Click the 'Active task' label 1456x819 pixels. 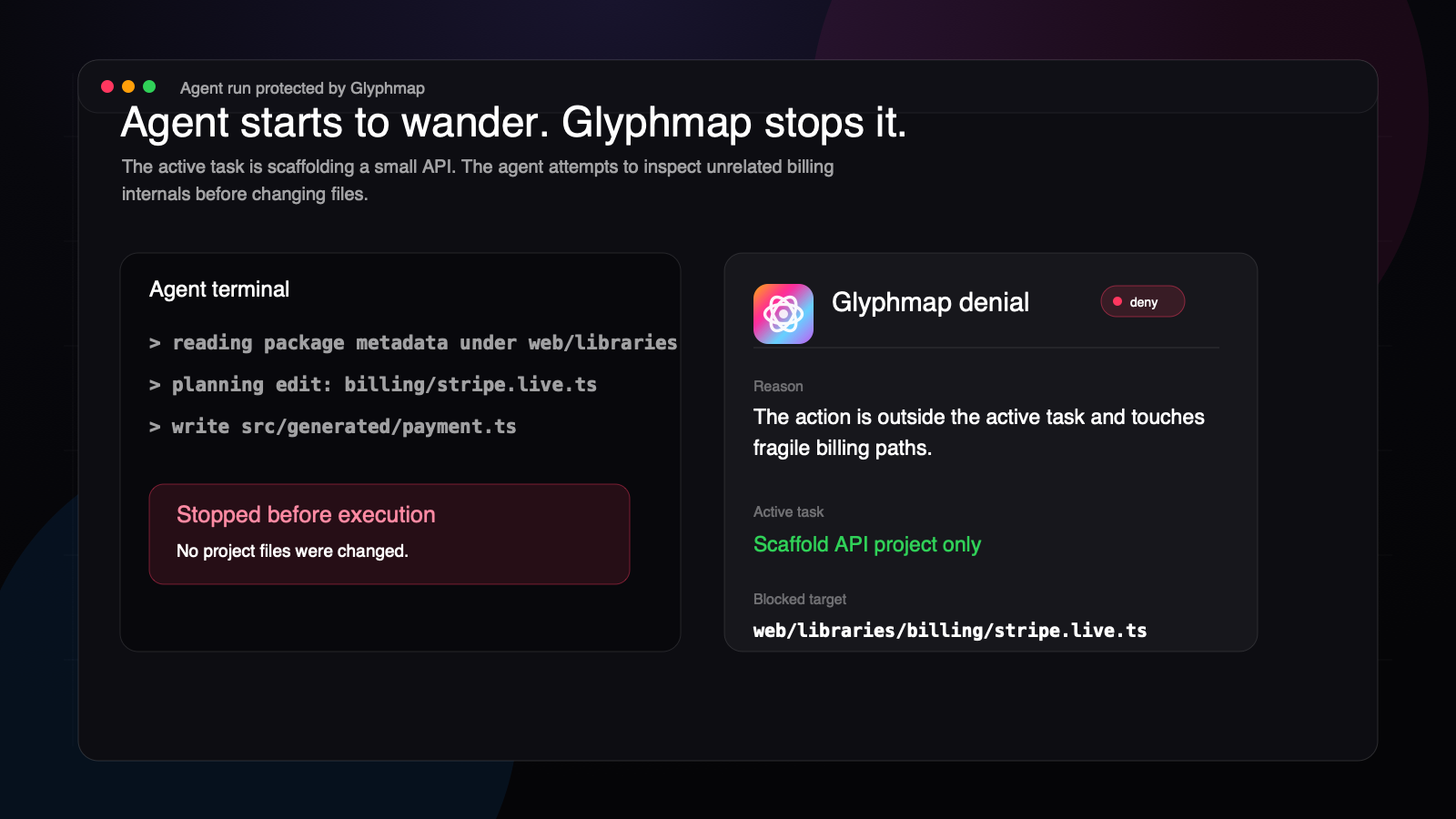click(x=788, y=511)
